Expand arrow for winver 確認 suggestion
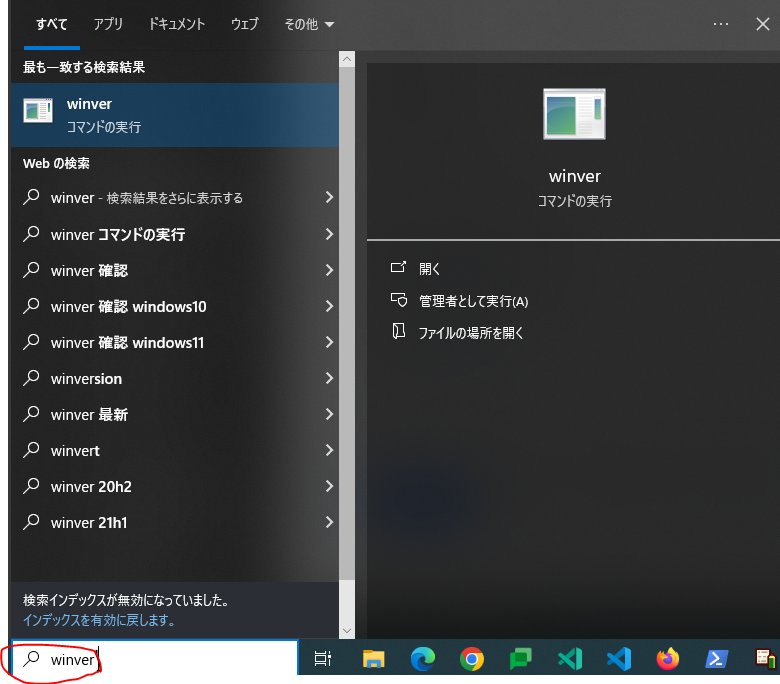 [x=329, y=270]
